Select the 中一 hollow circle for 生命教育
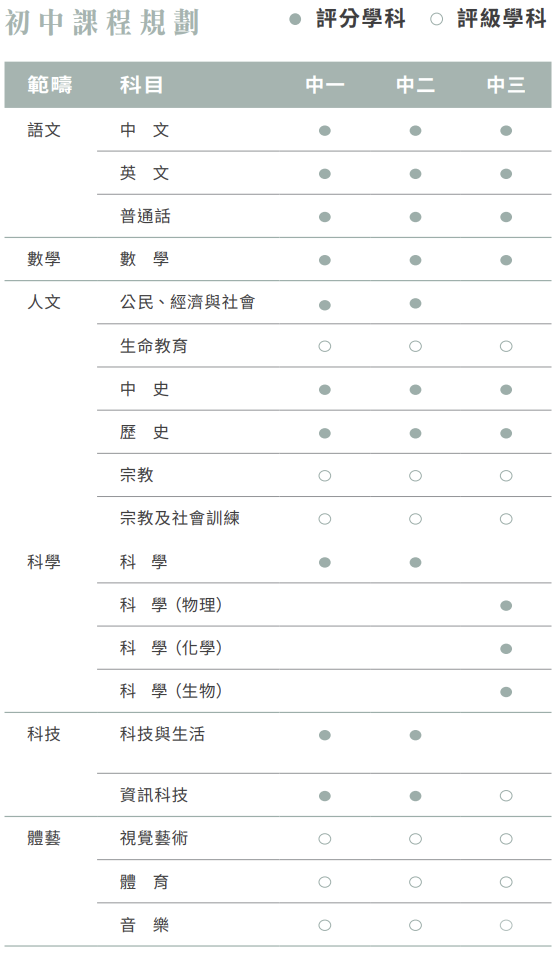This screenshot has width=560, height=962. coord(325,347)
